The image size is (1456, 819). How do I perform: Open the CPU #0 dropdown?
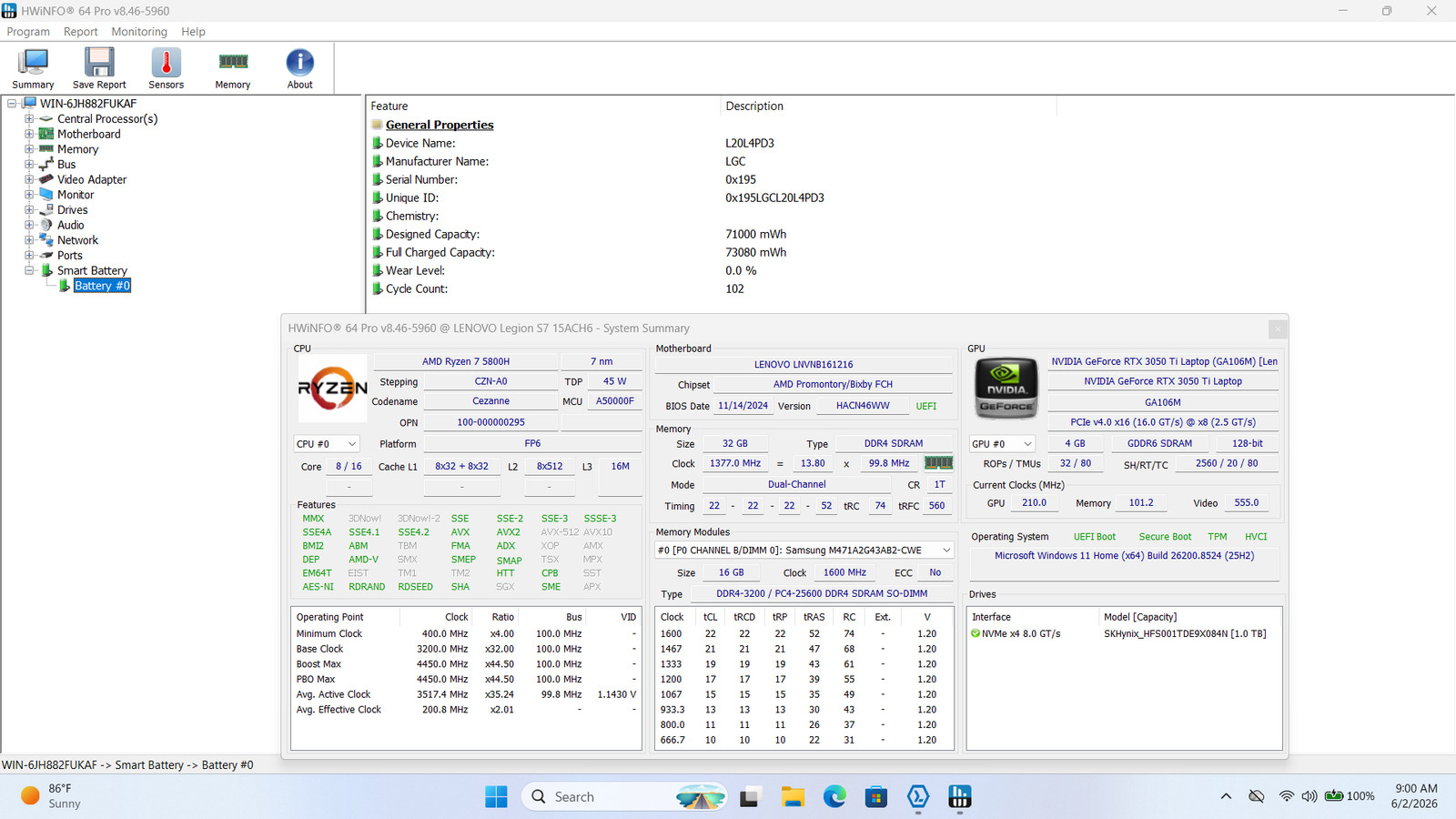click(326, 444)
